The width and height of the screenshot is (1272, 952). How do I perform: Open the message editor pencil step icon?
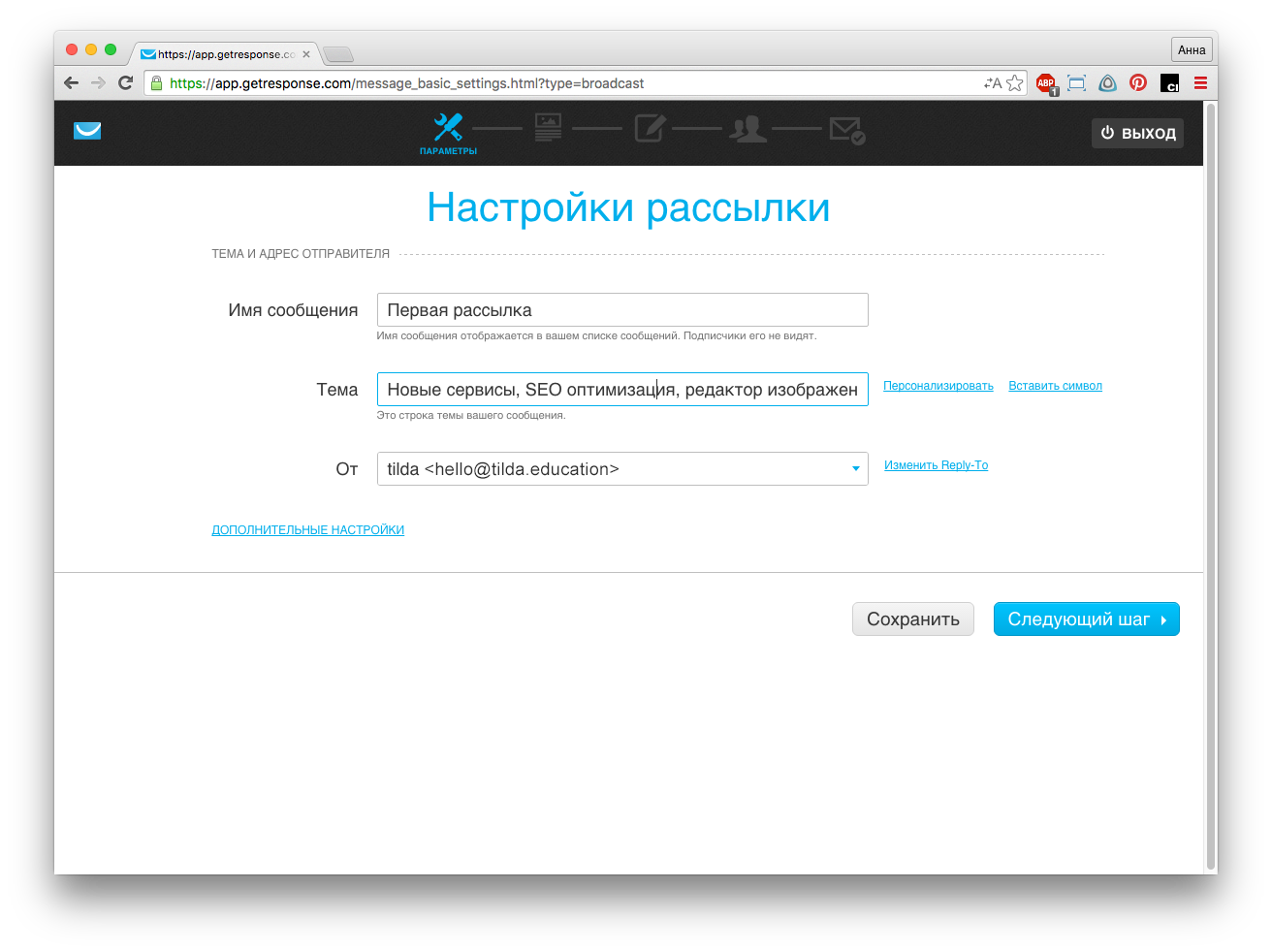pos(650,128)
